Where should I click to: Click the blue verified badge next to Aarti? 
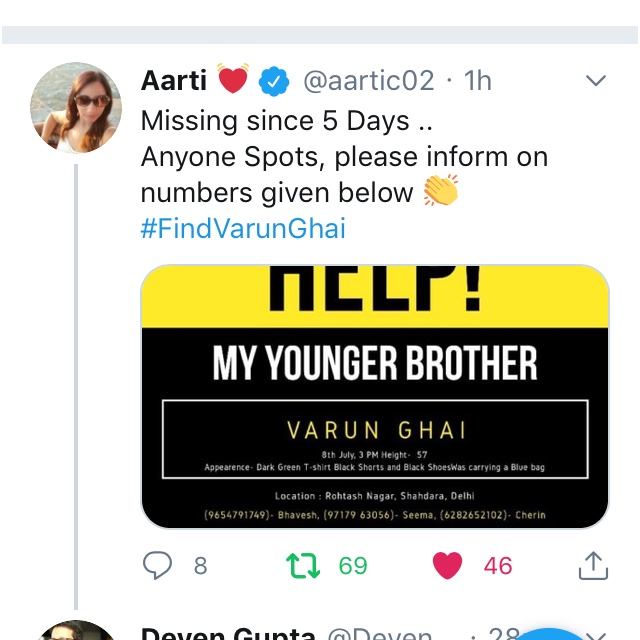point(273,81)
